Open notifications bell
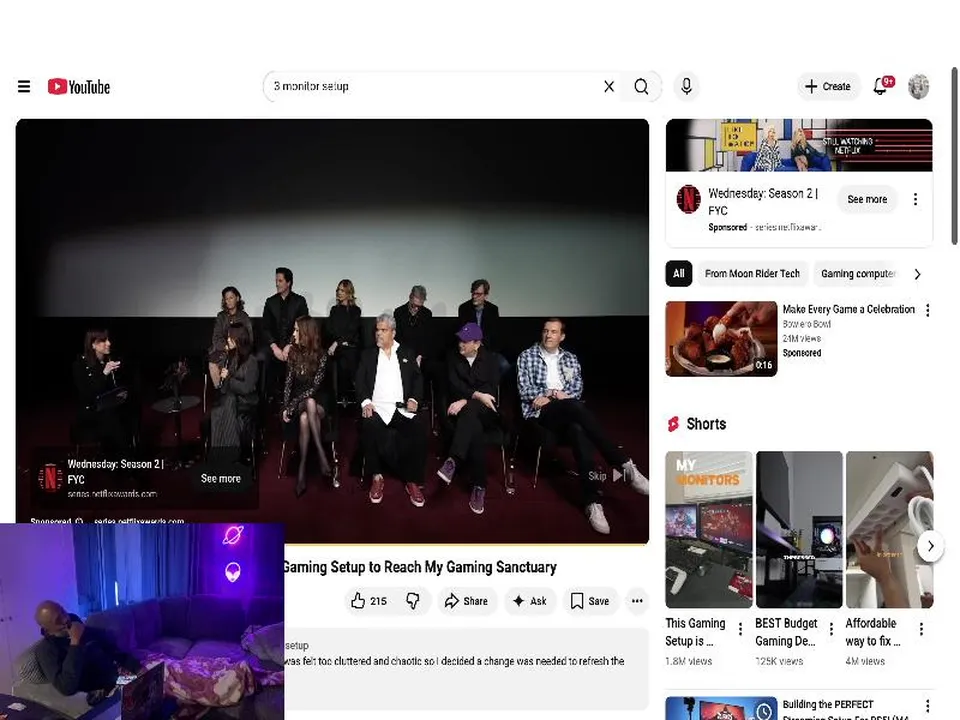The width and height of the screenshot is (960, 720). 882,86
